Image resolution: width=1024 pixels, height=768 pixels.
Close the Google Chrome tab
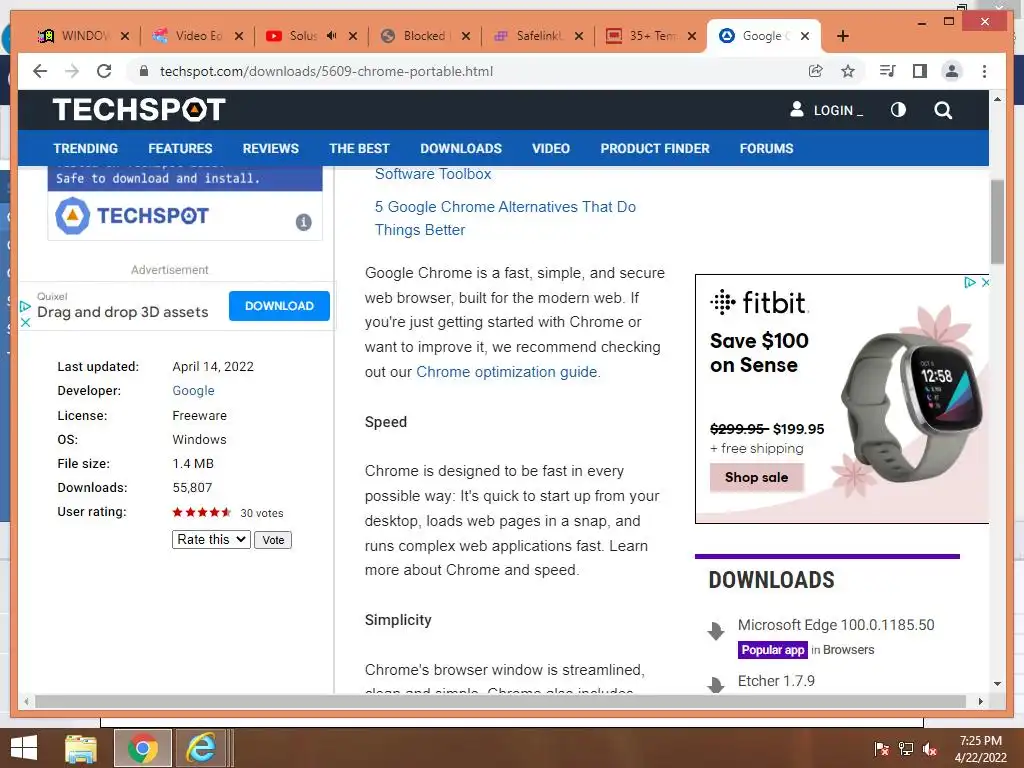point(805,36)
